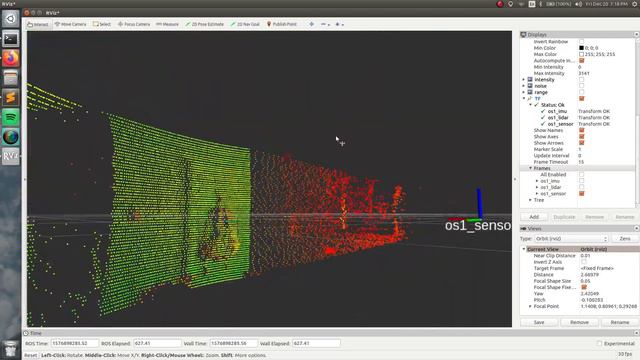Screen dimensions: 640x360
Task: Click the Reset button in status bar
Action: click(x=30, y=355)
